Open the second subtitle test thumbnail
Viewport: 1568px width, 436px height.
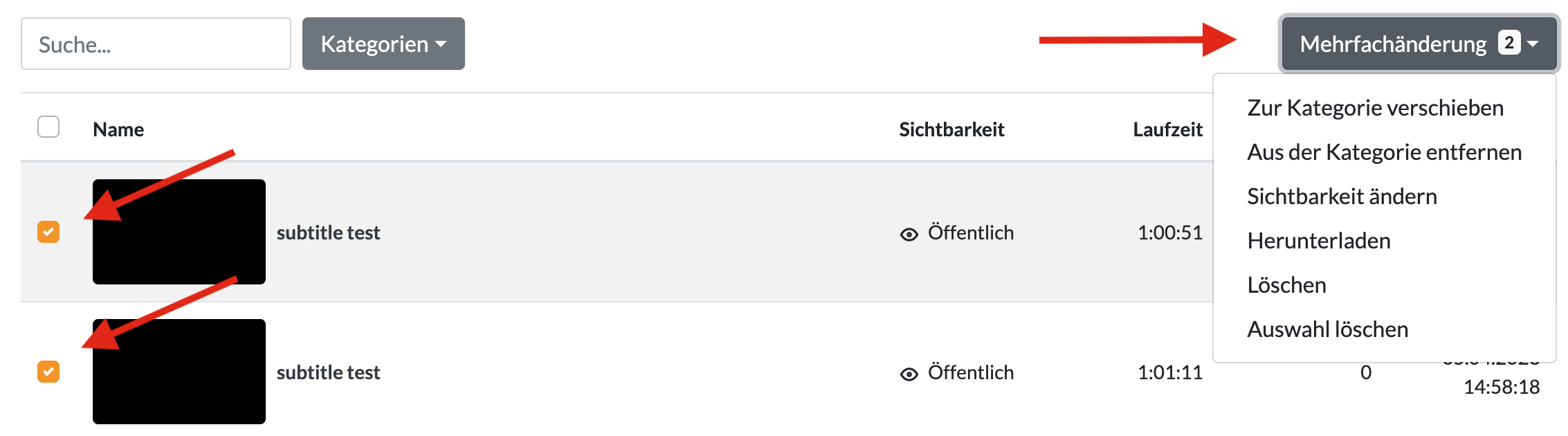point(179,372)
